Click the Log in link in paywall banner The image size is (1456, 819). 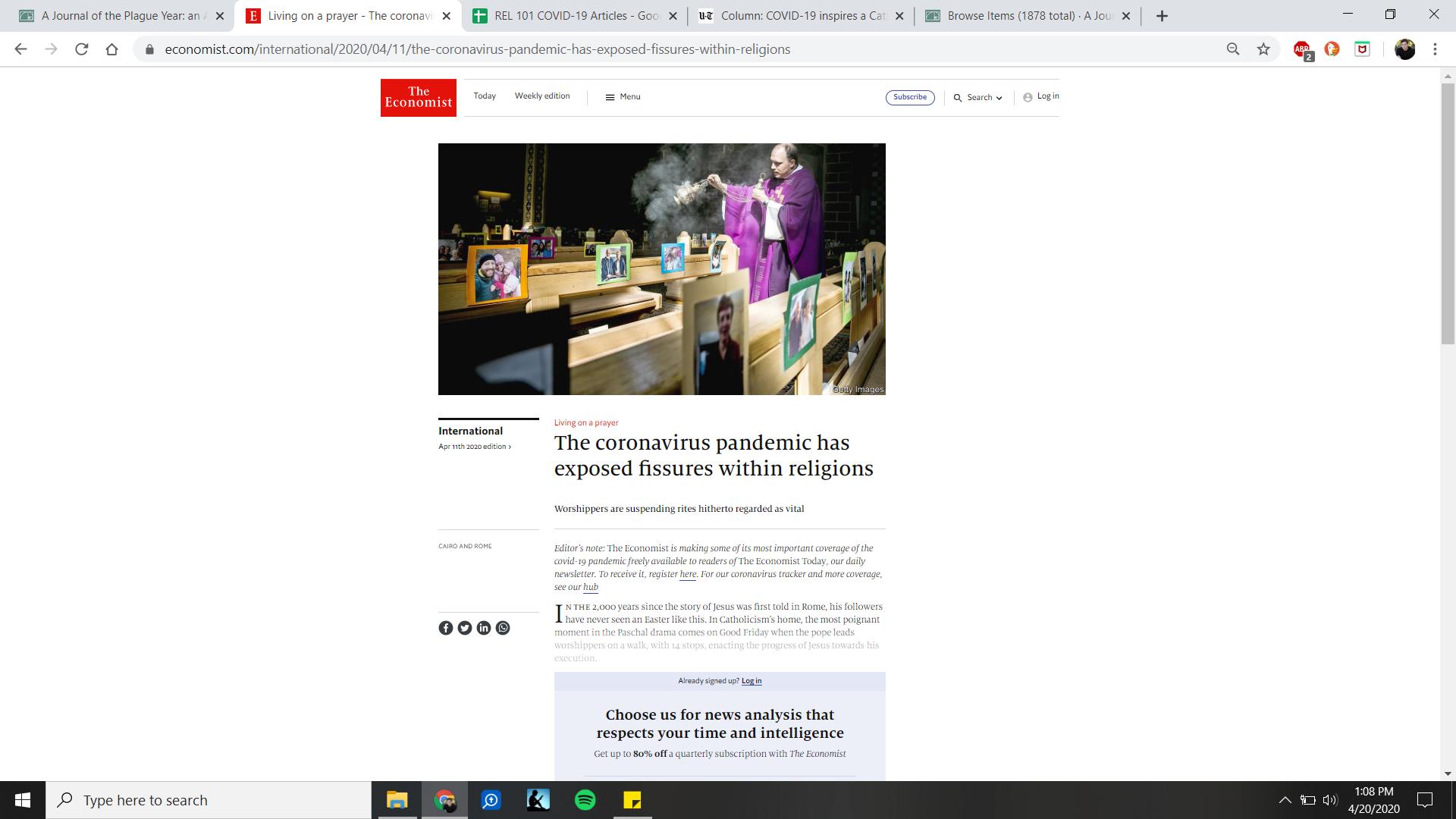[751, 681]
